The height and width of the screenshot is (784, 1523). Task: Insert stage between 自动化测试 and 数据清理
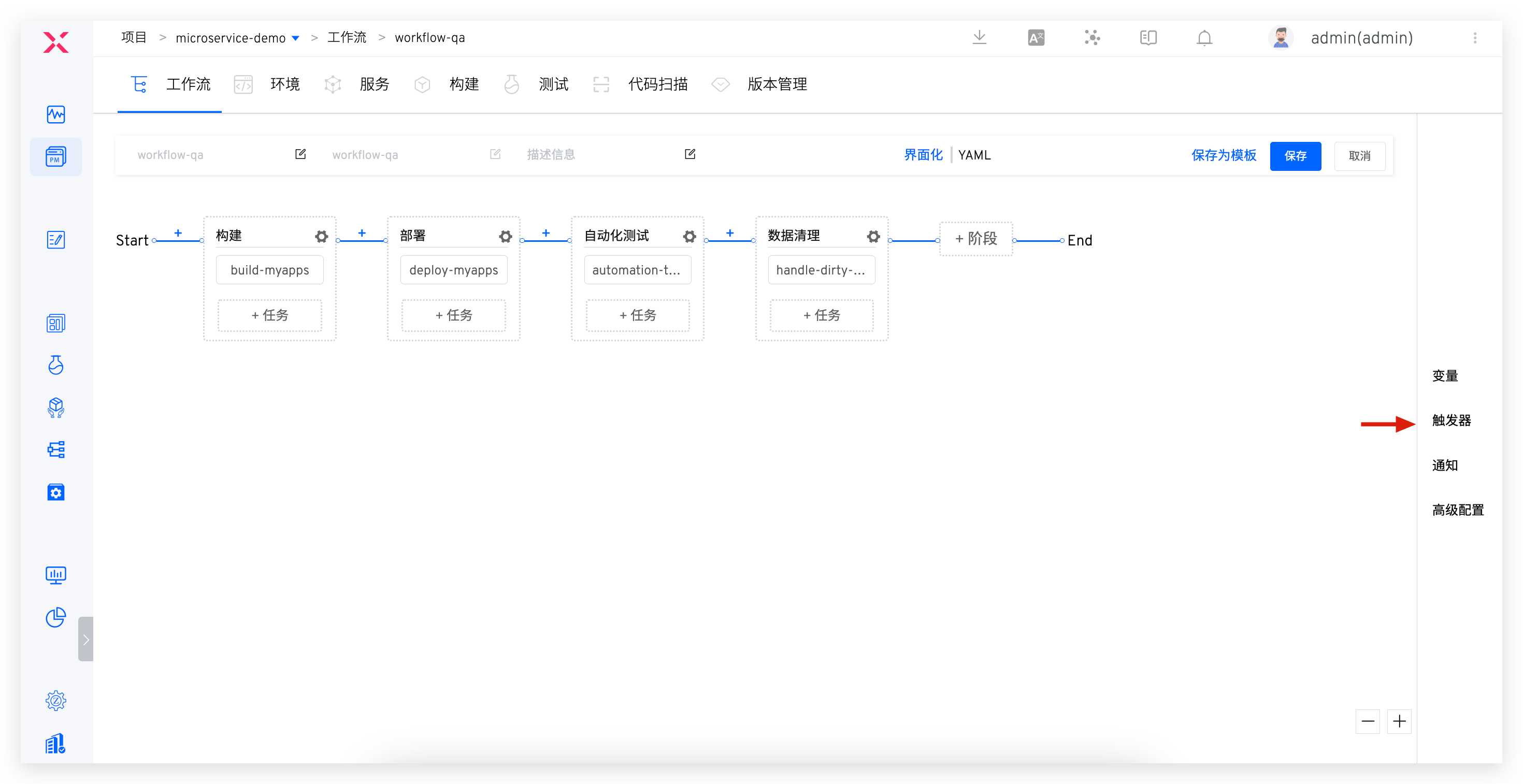pyautogui.click(x=729, y=233)
